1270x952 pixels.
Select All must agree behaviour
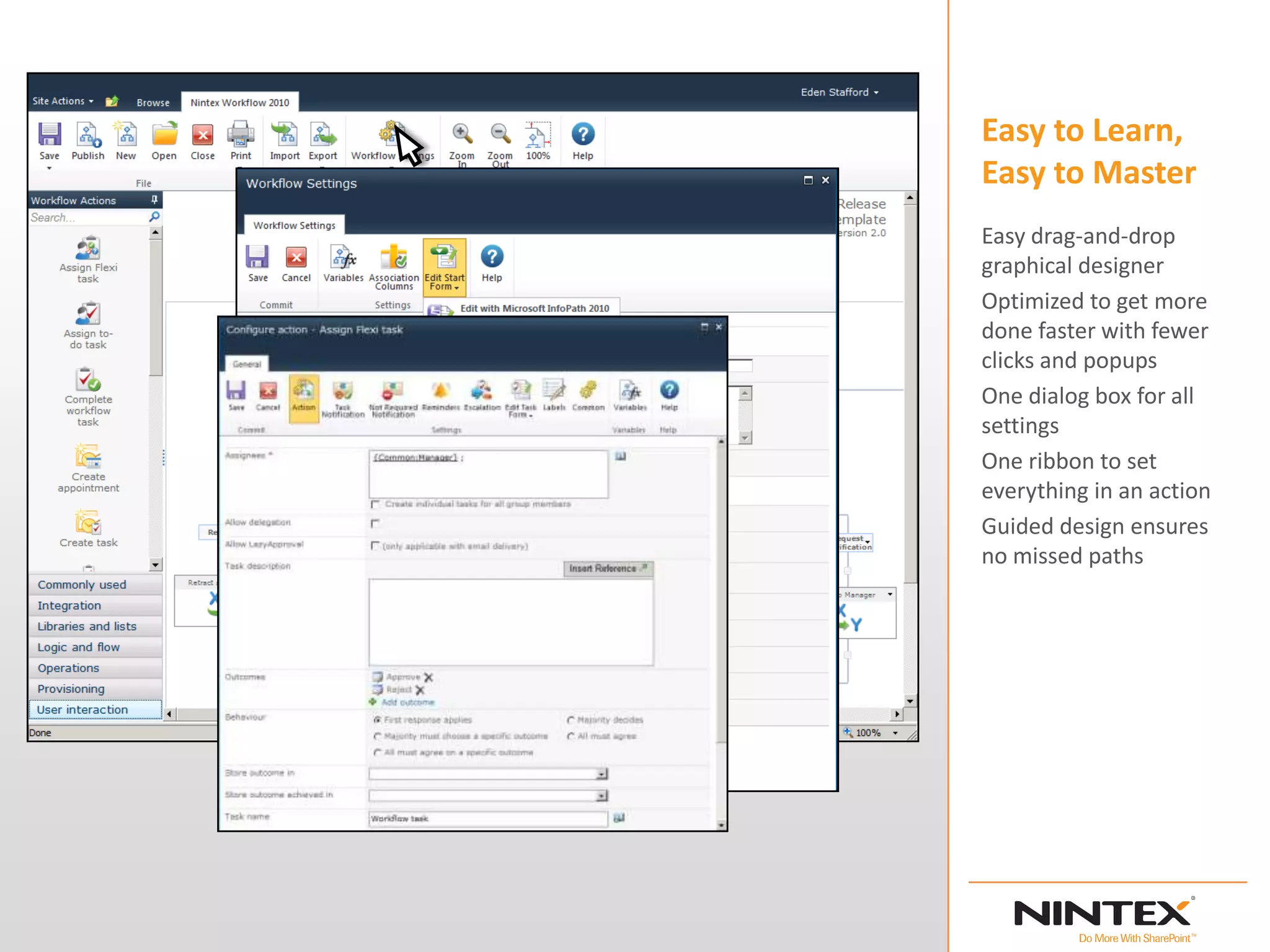pos(571,736)
